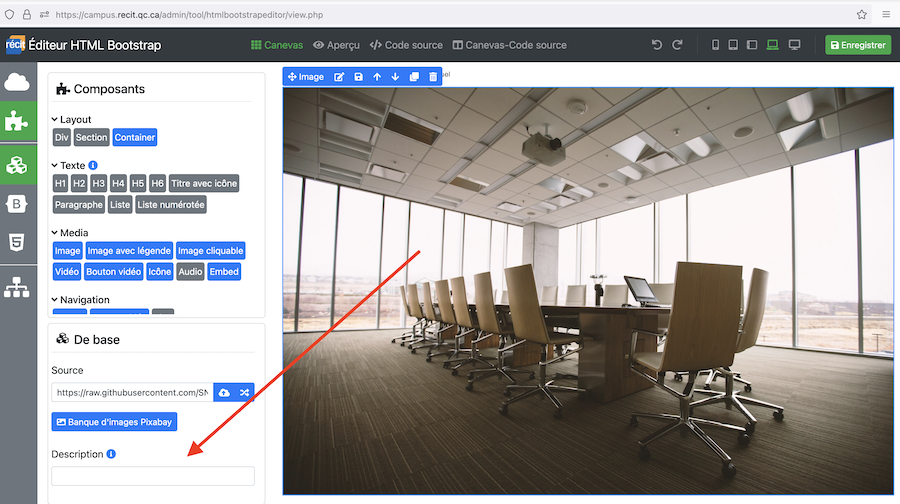
Task: Open the Code source view
Action: [406, 45]
